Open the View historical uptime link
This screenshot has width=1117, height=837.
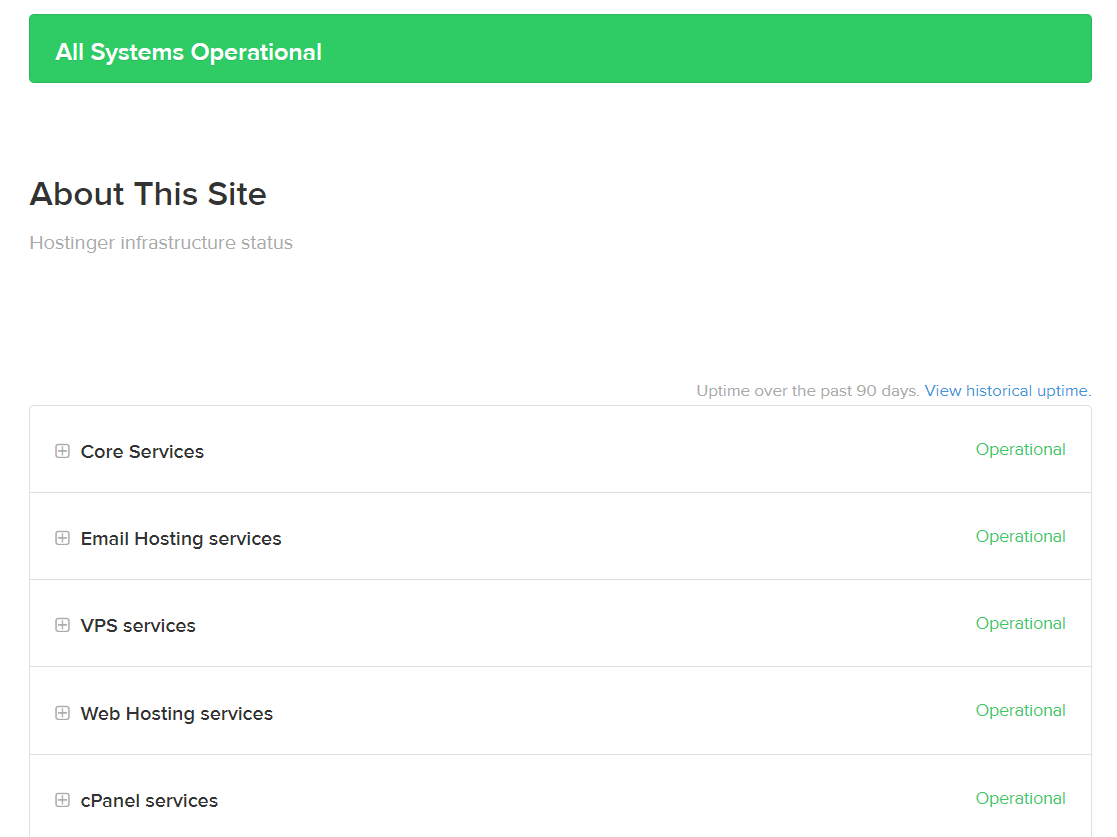(x=1007, y=391)
